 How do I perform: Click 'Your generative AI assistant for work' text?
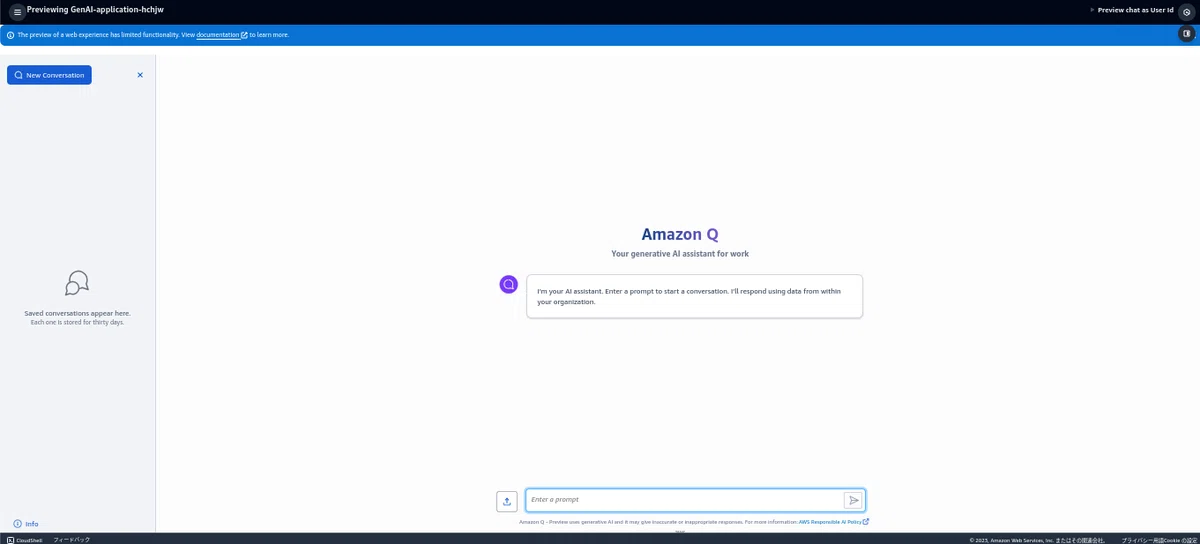point(680,254)
